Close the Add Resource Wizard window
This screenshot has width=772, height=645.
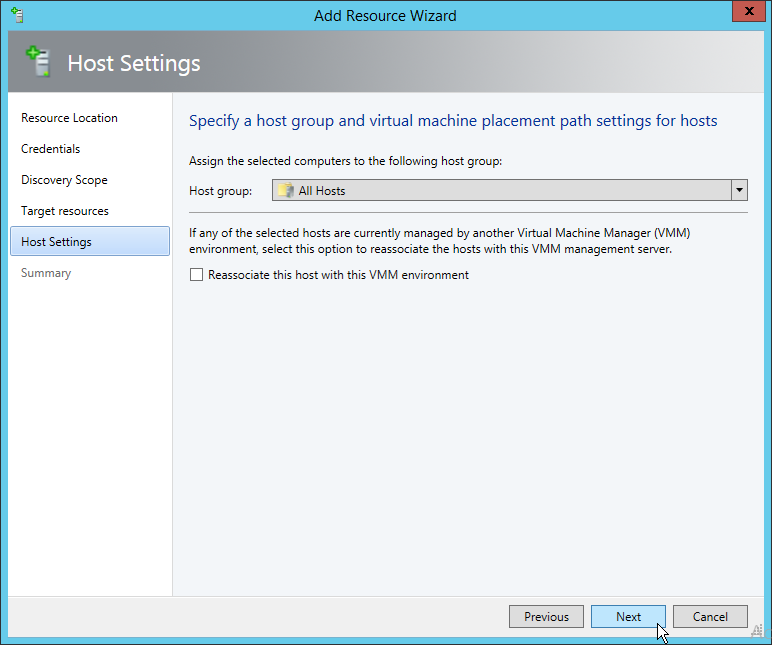pyautogui.click(x=749, y=11)
